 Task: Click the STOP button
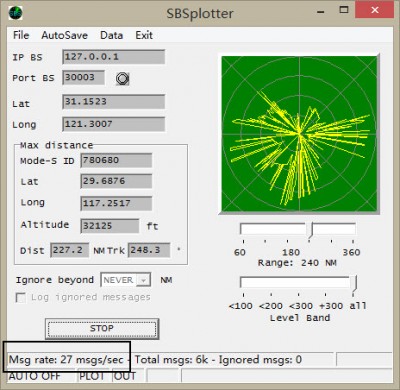point(102,329)
